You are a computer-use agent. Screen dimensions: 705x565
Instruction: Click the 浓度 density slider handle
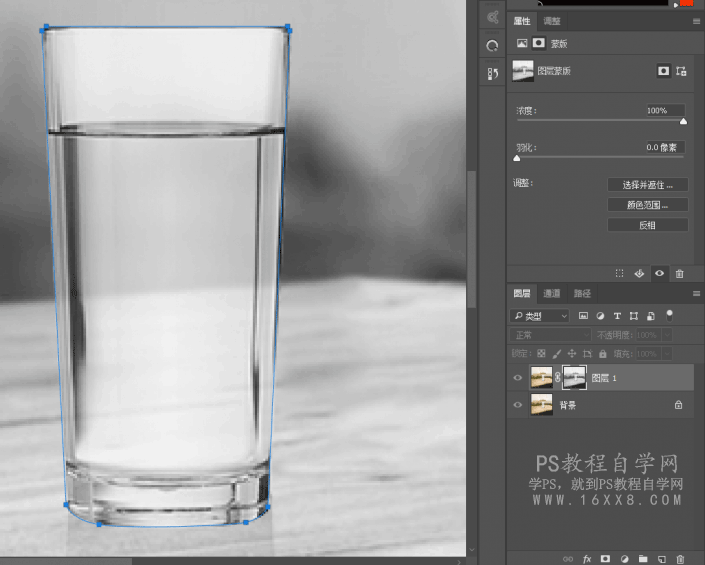(x=683, y=121)
